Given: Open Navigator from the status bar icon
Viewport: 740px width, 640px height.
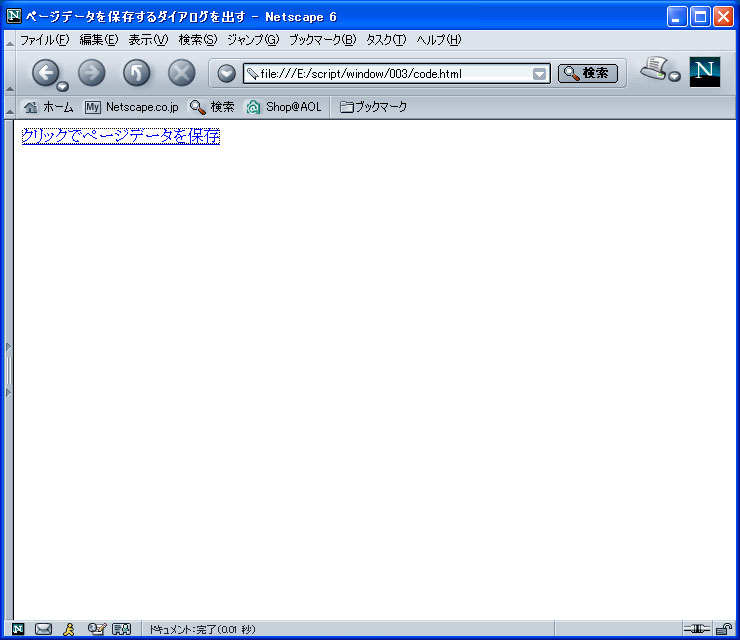Looking at the screenshot, I should tap(18, 629).
